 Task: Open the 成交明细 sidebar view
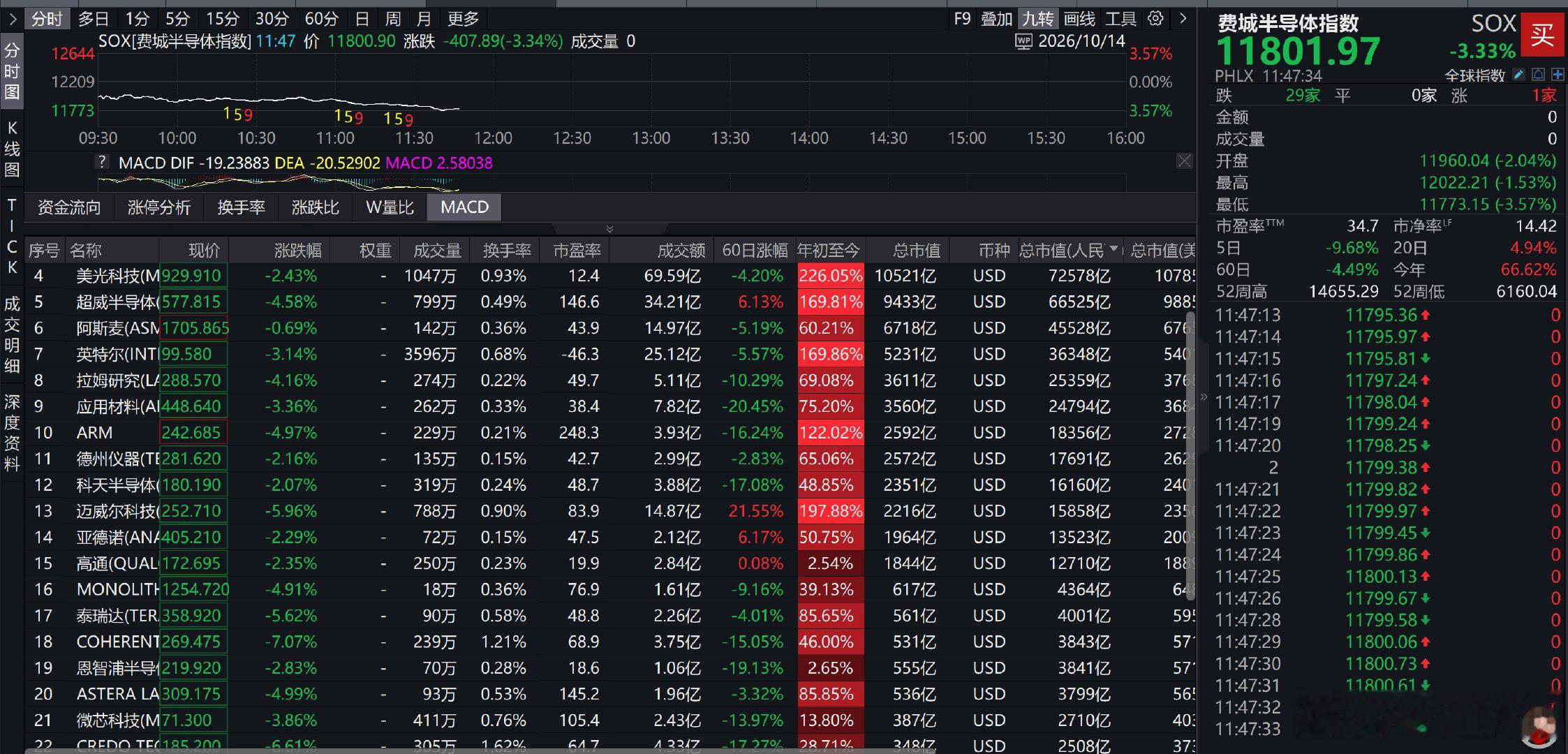[12, 334]
